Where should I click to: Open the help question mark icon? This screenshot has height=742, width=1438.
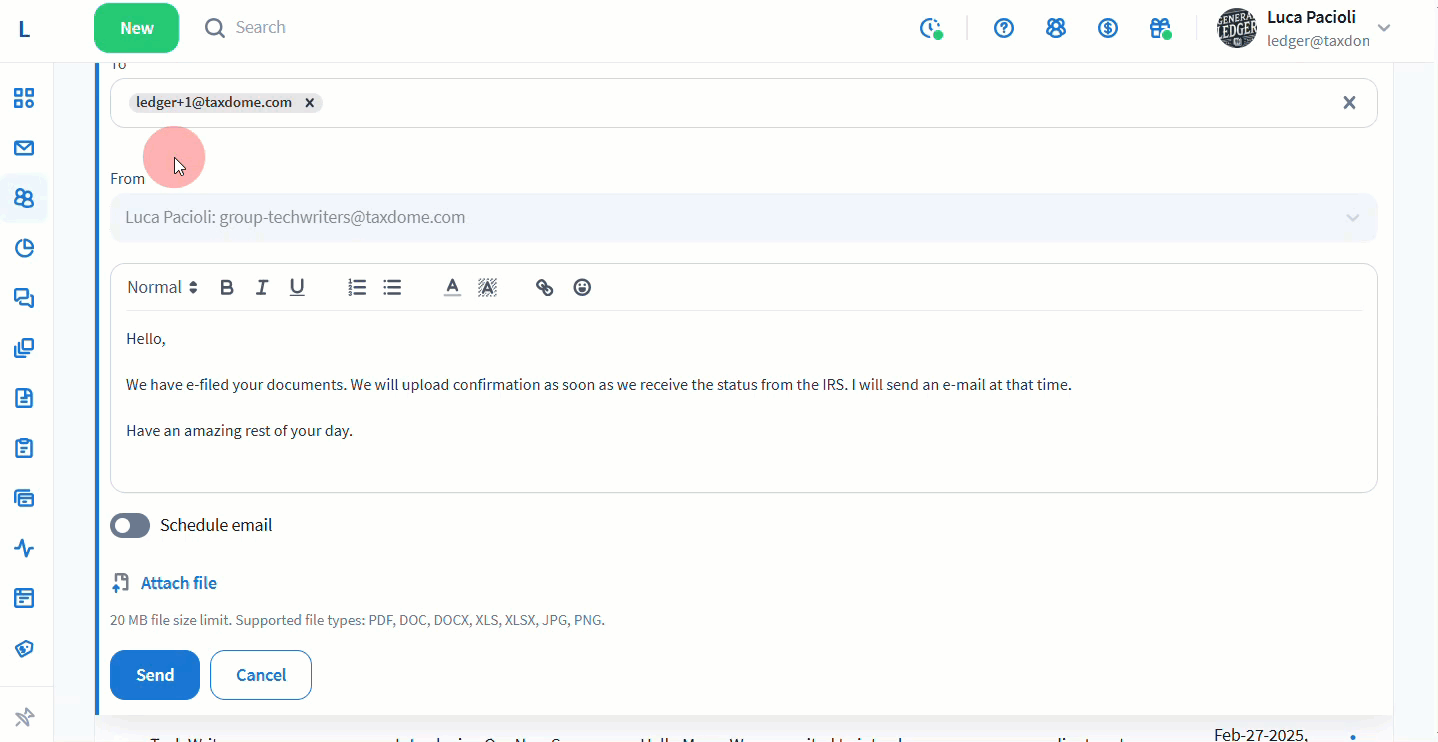pyautogui.click(x=1004, y=28)
